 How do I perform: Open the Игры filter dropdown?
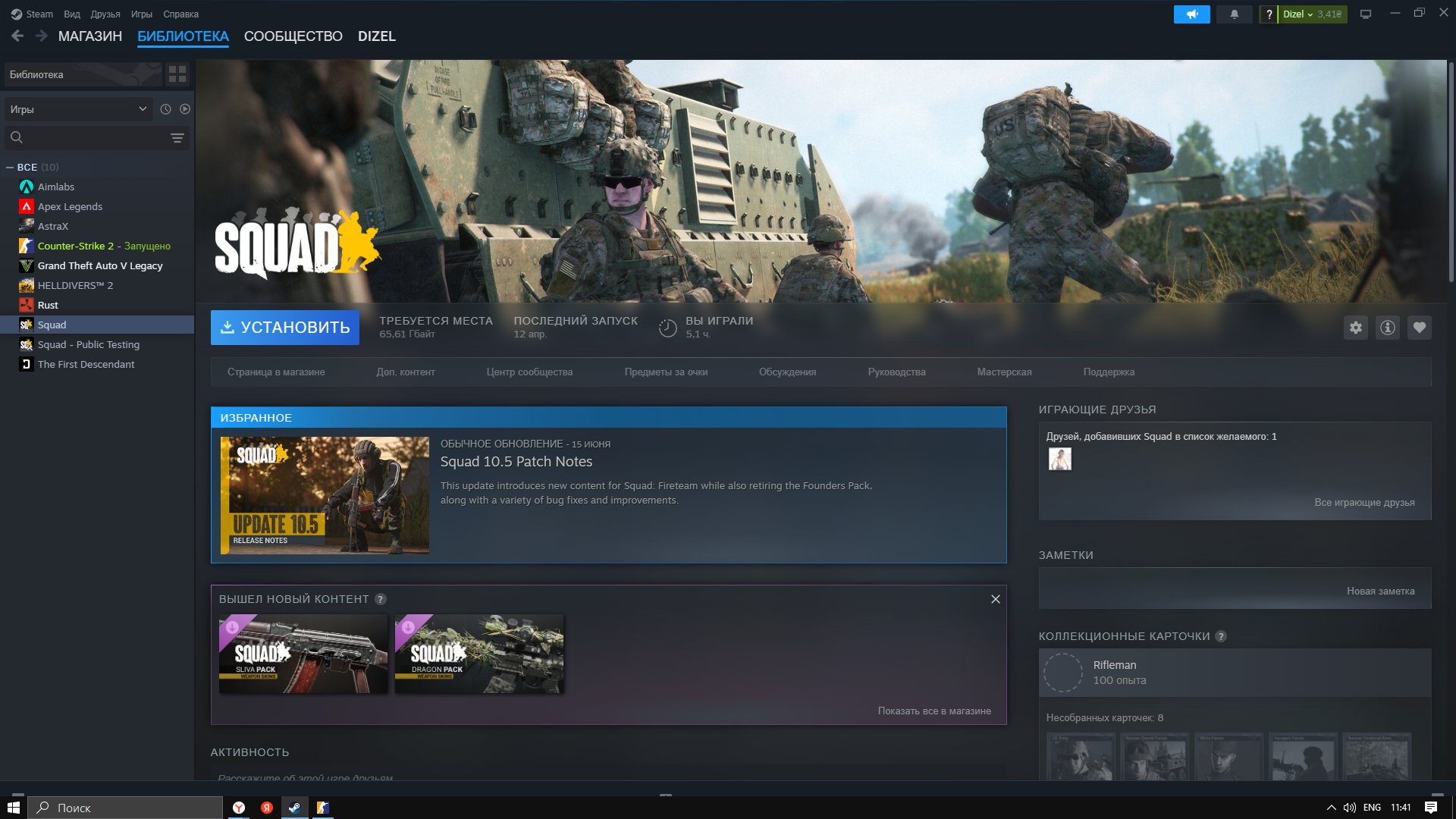[x=78, y=109]
